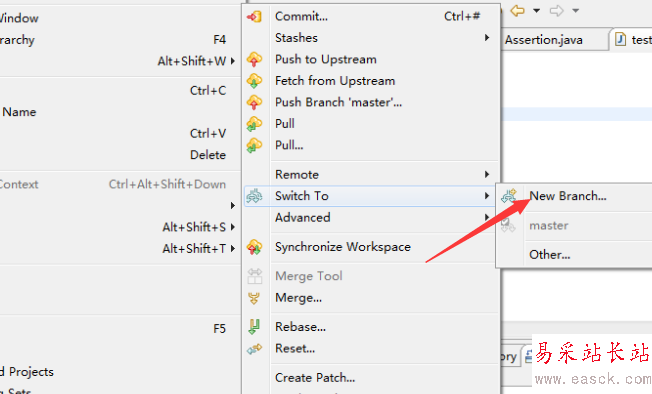Click the Fetch from Upstream cloud icon
Image resolution: width=652 pixels, height=394 pixels.
pyautogui.click(x=254, y=81)
